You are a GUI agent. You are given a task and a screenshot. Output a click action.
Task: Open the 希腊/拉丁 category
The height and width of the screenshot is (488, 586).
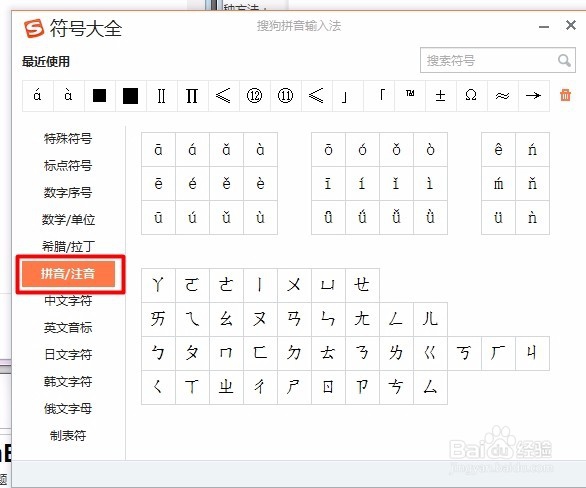[x=68, y=246]
